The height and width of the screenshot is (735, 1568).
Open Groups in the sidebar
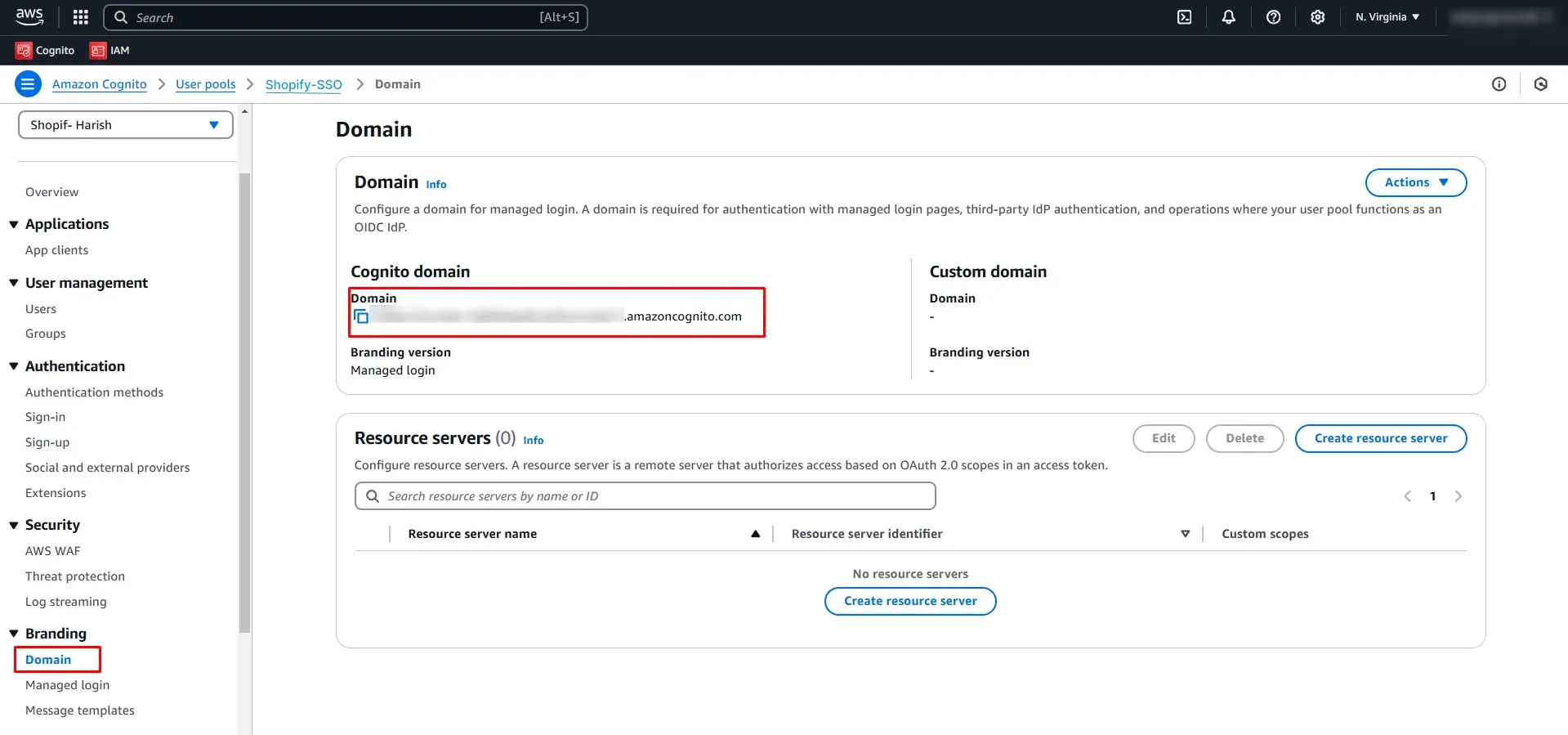pyautogui.click(x=46, y=334)
